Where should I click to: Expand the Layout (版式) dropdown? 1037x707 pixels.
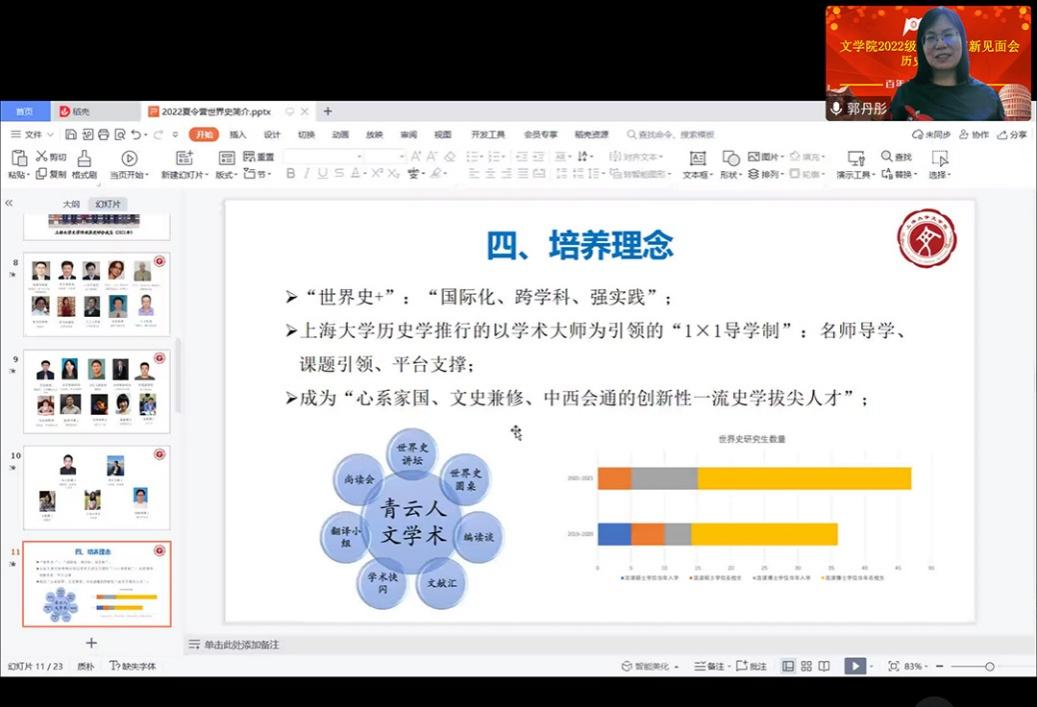click(226, 174)
